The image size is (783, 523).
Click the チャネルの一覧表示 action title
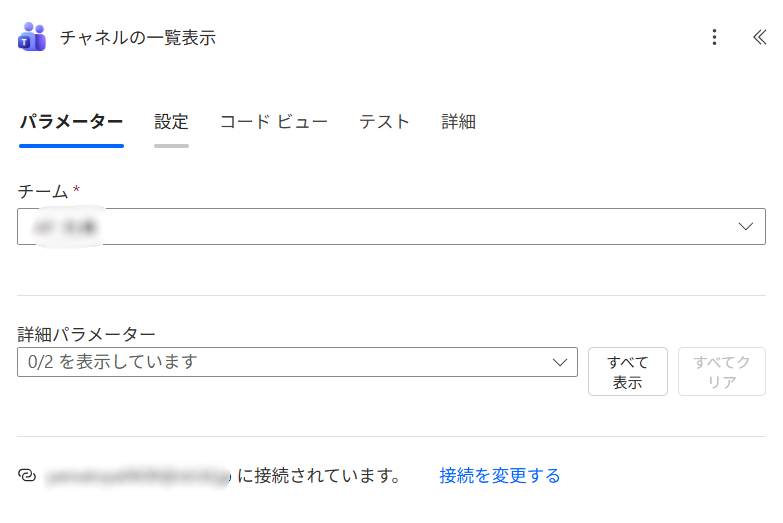[x=137, y=38]
